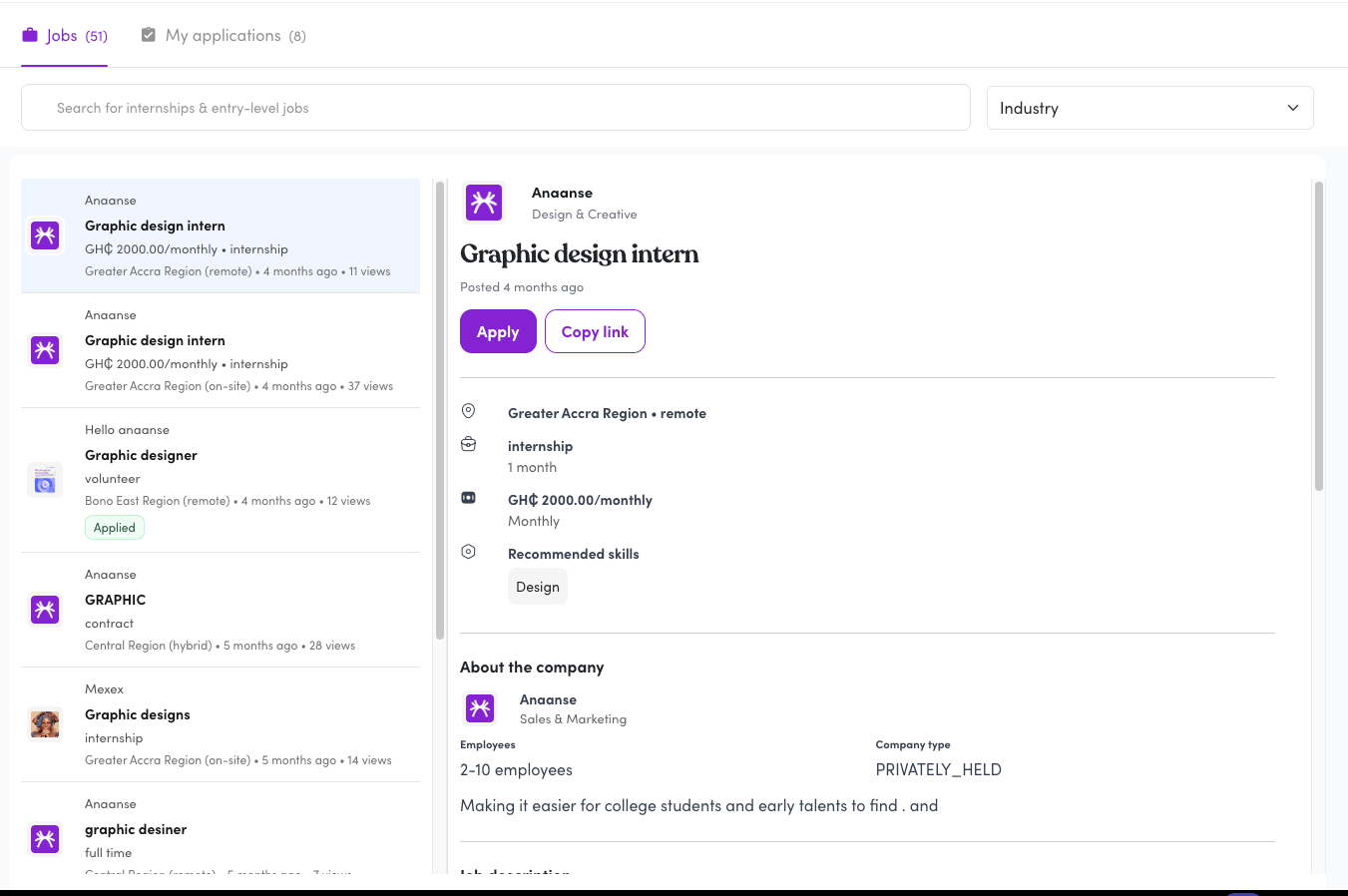Click Anaanse logo on GRAPHIC listing
The height and width of the screenshot is (896, 1348).
(45, 610)
